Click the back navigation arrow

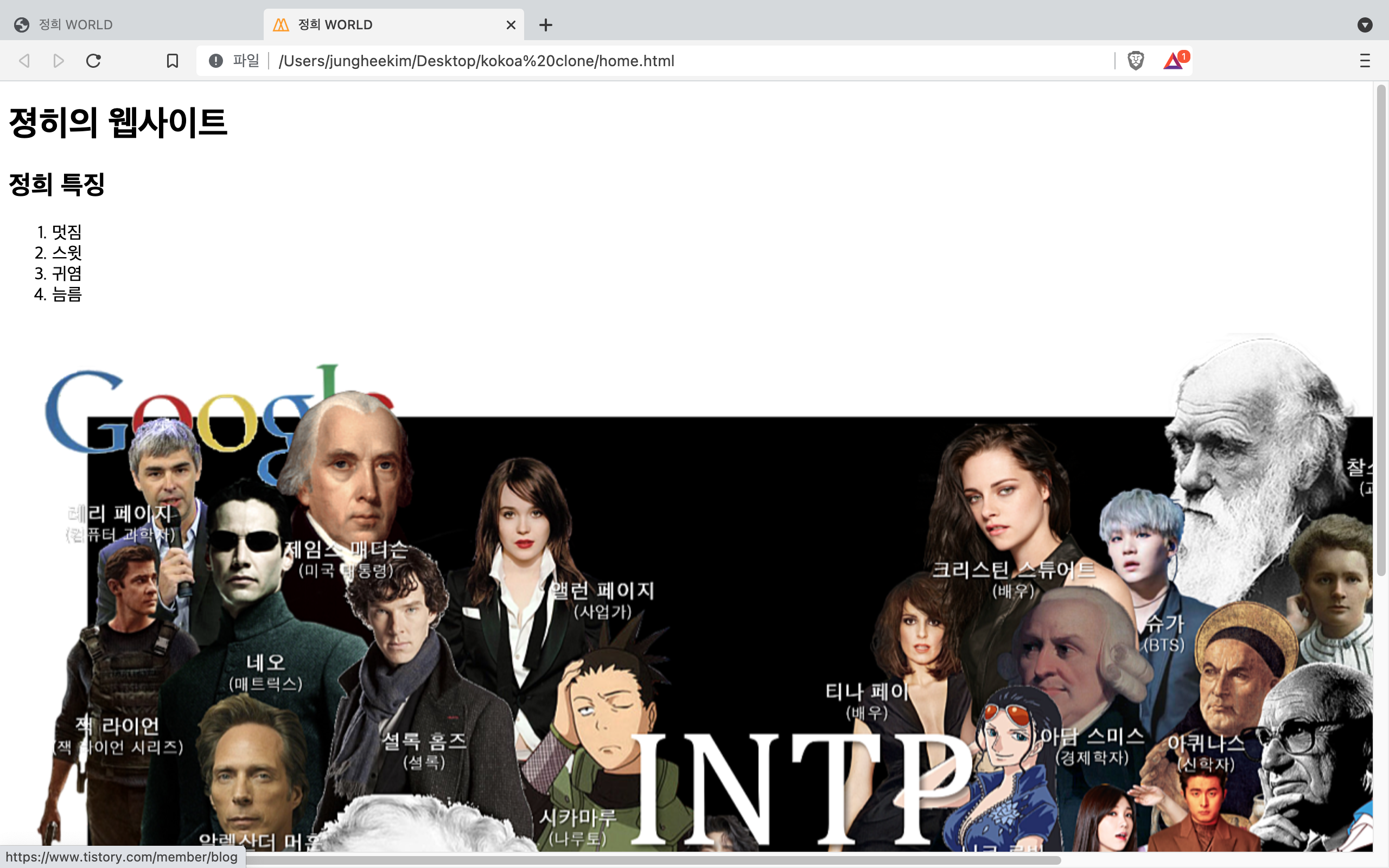tap(24, 60)
